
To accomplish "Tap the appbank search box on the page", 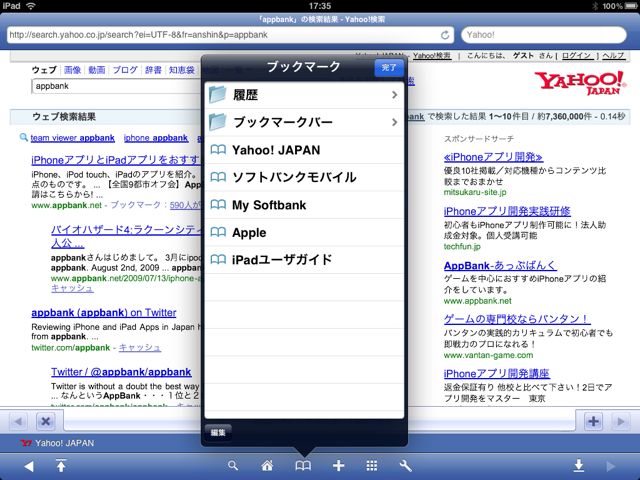I will pos(116,86).
